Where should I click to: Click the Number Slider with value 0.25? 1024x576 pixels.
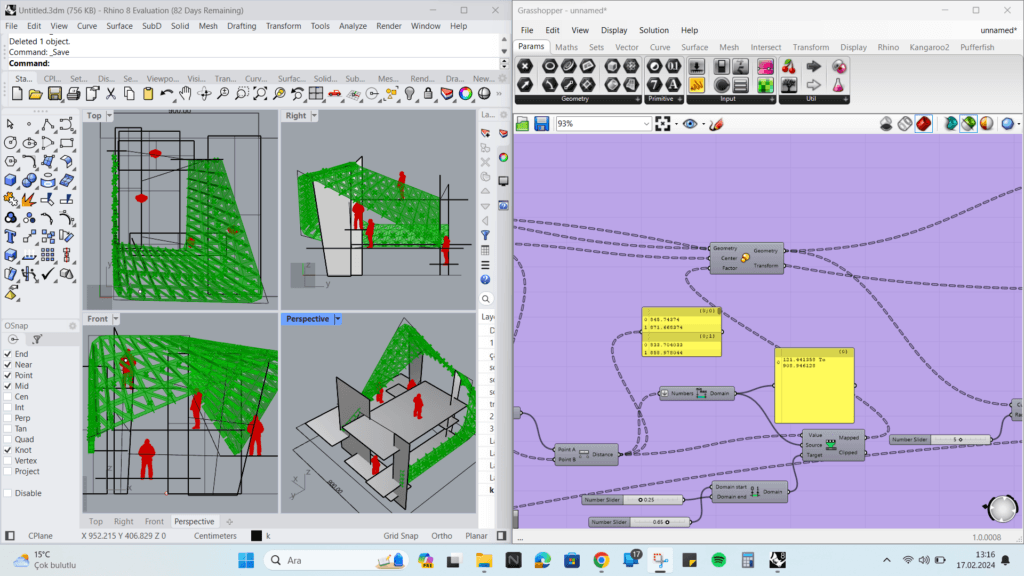coord(632,500)
